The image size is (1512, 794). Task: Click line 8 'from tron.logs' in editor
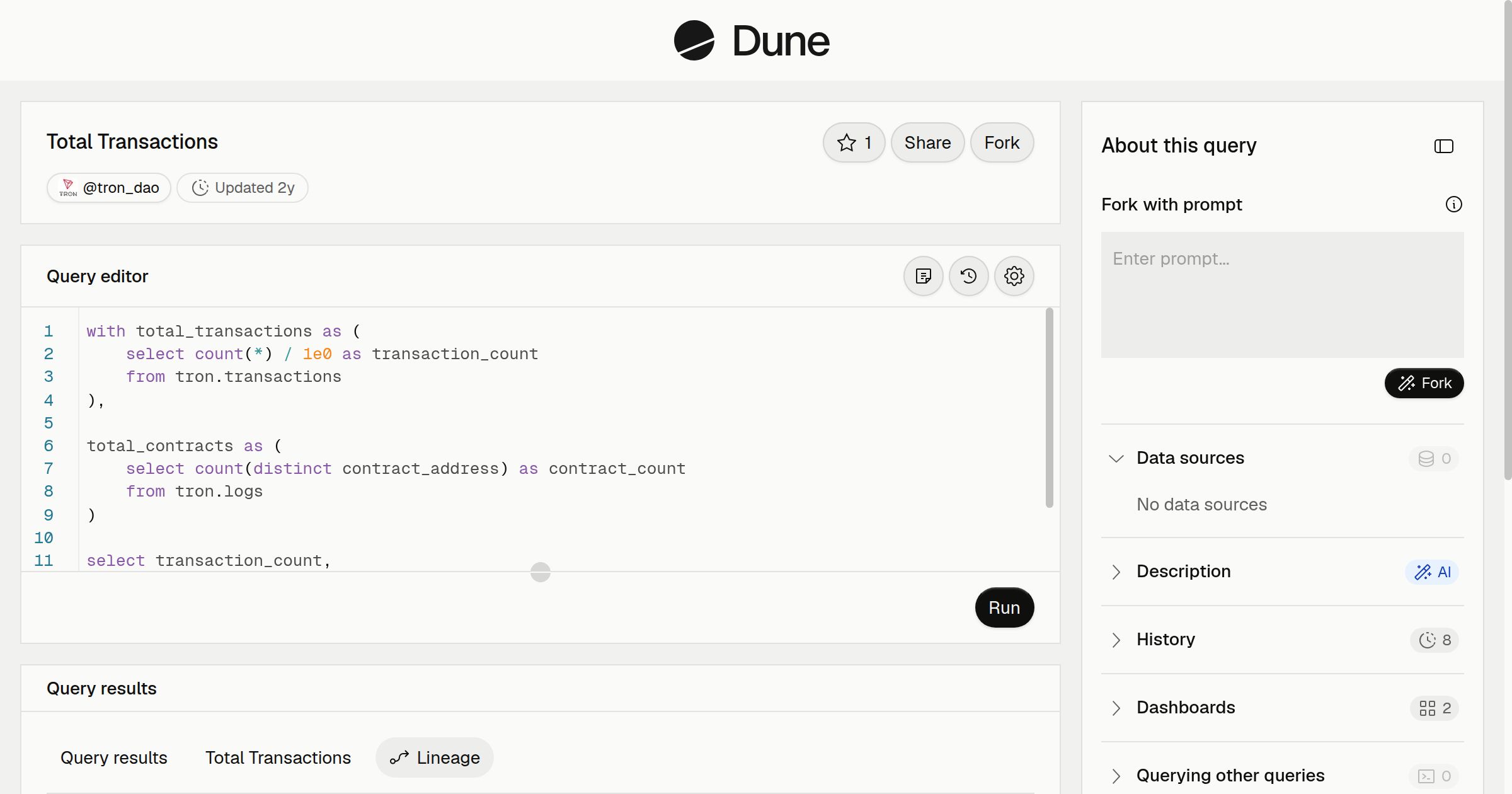pos(195,492)
